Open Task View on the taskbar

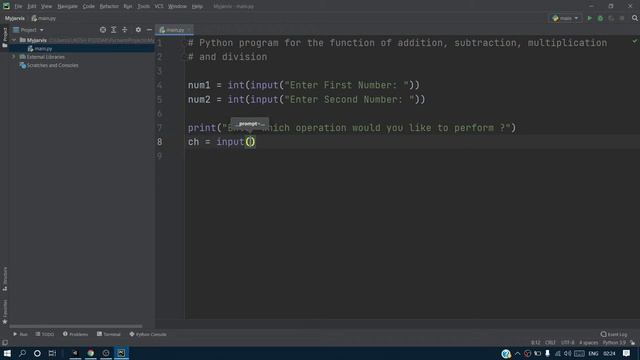[x=52, y=353]
